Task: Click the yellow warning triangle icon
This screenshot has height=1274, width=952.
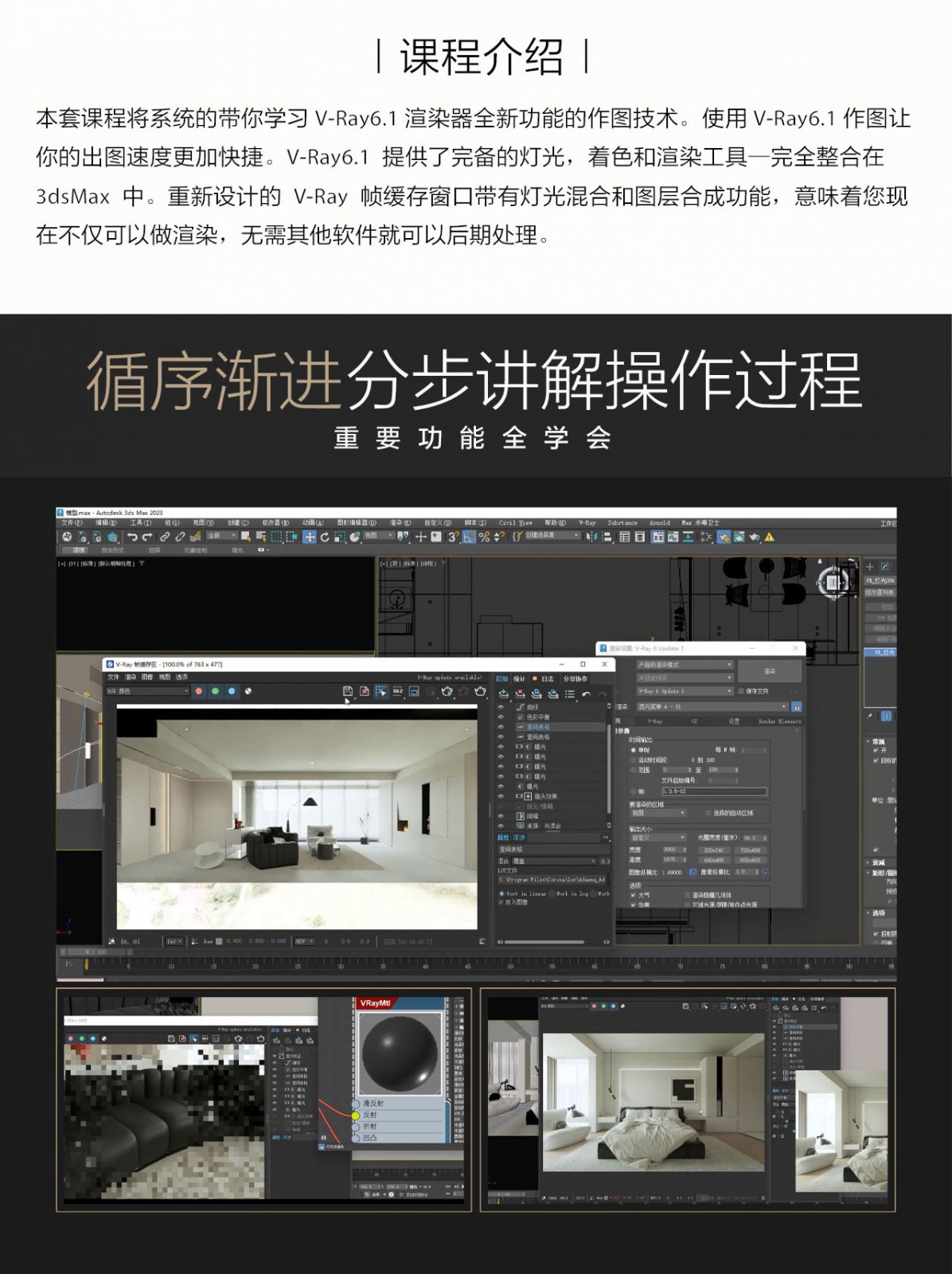Action: coord(770,537)
